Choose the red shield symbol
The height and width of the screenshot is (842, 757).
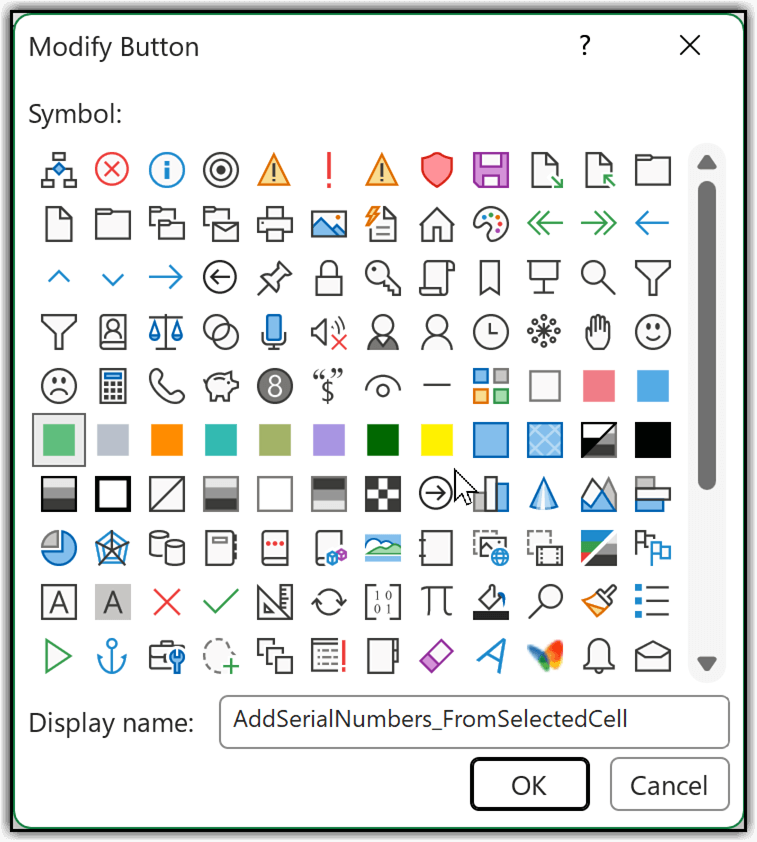(436, 170)
